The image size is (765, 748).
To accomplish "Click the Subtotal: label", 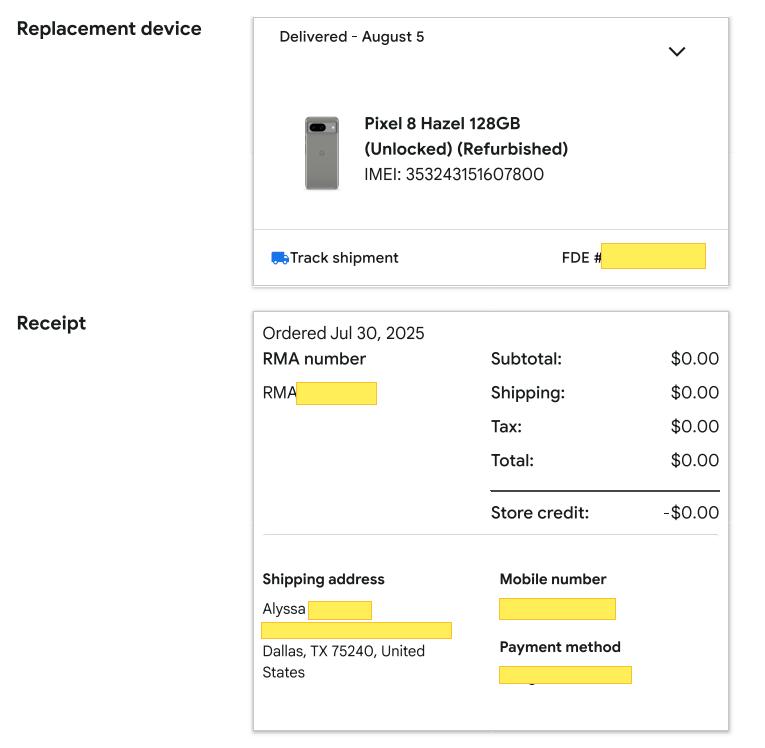I will pyautogui.click(x=526, y=359).
